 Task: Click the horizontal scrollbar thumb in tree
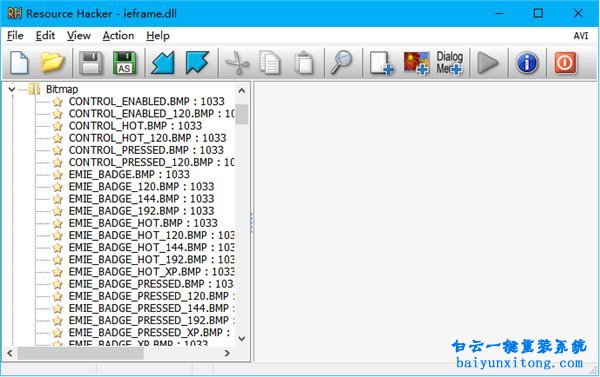click(81, 353)
